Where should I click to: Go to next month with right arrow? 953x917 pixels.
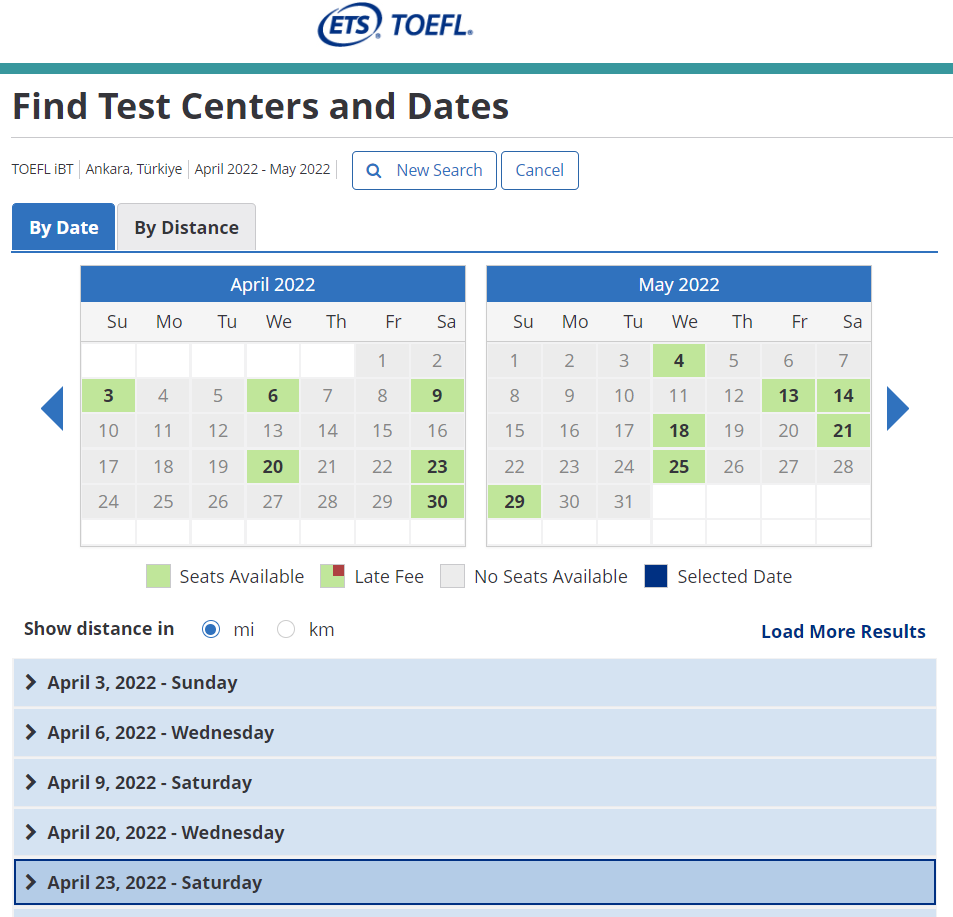[898, 408]
